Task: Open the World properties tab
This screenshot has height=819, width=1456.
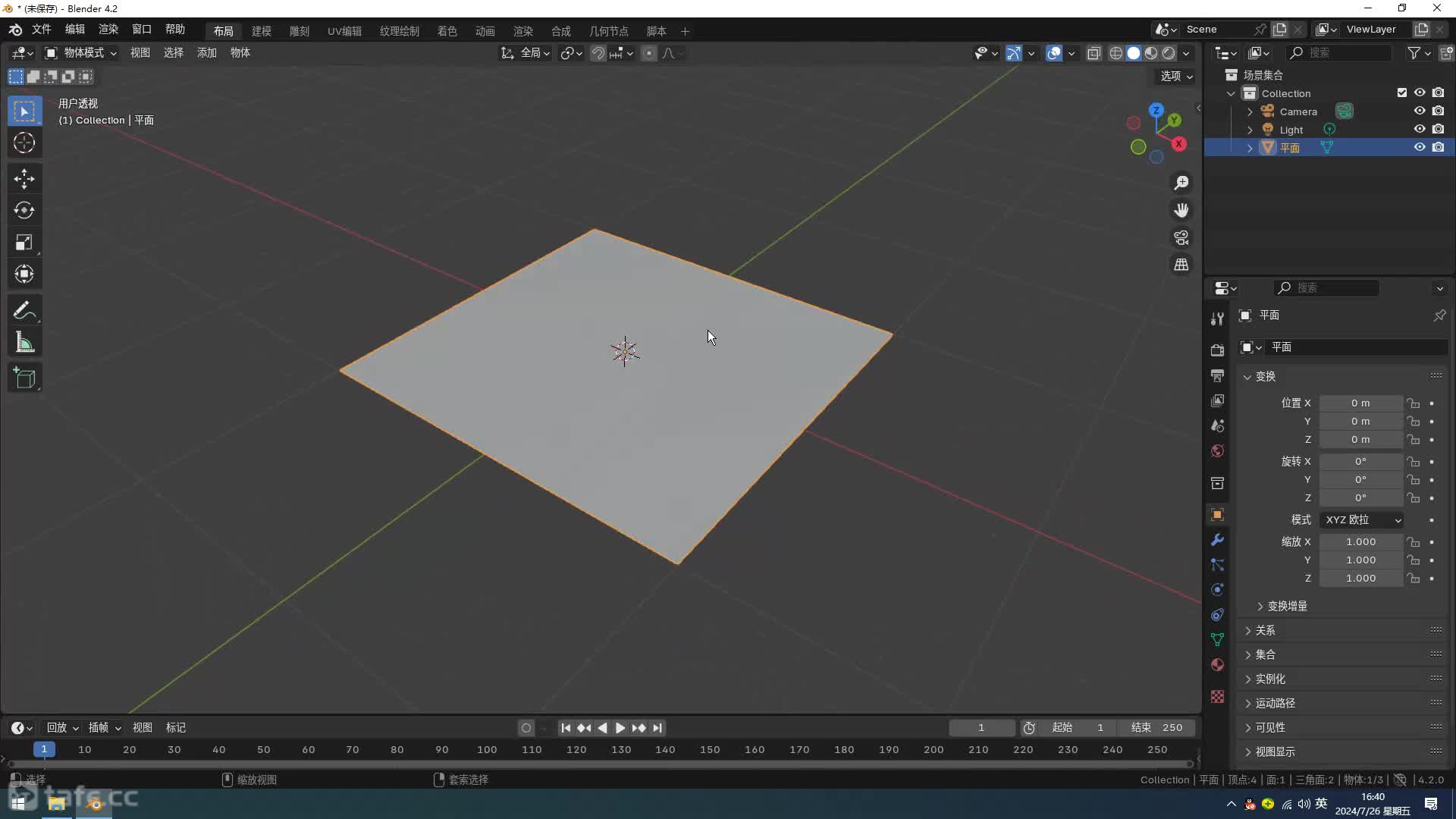Action: (x=1217, y=450)
